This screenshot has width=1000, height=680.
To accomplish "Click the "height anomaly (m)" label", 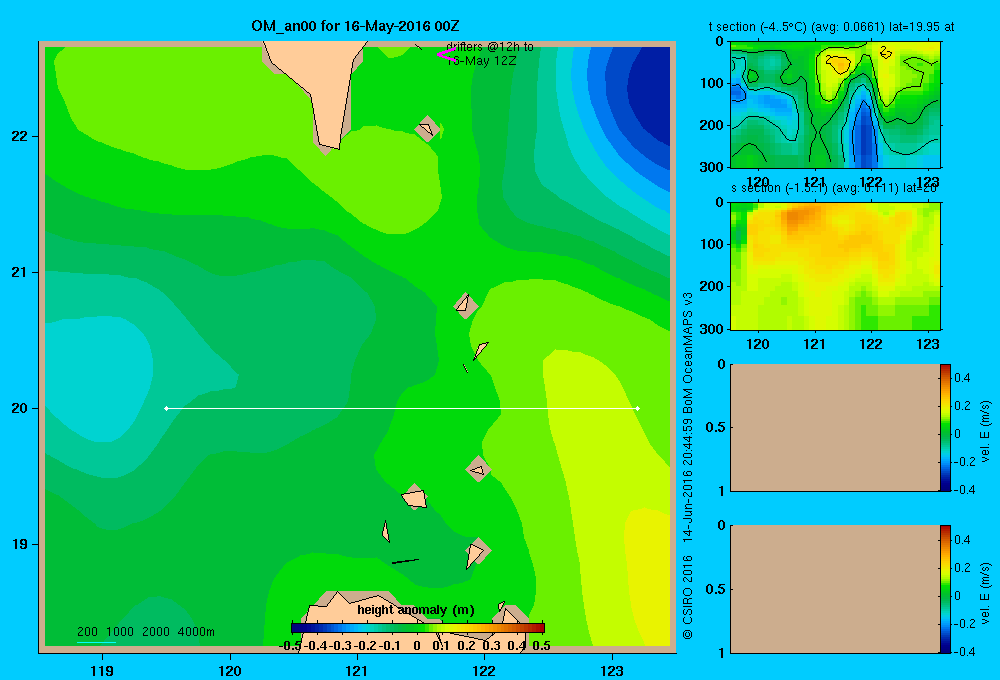I will coord(416,610).
